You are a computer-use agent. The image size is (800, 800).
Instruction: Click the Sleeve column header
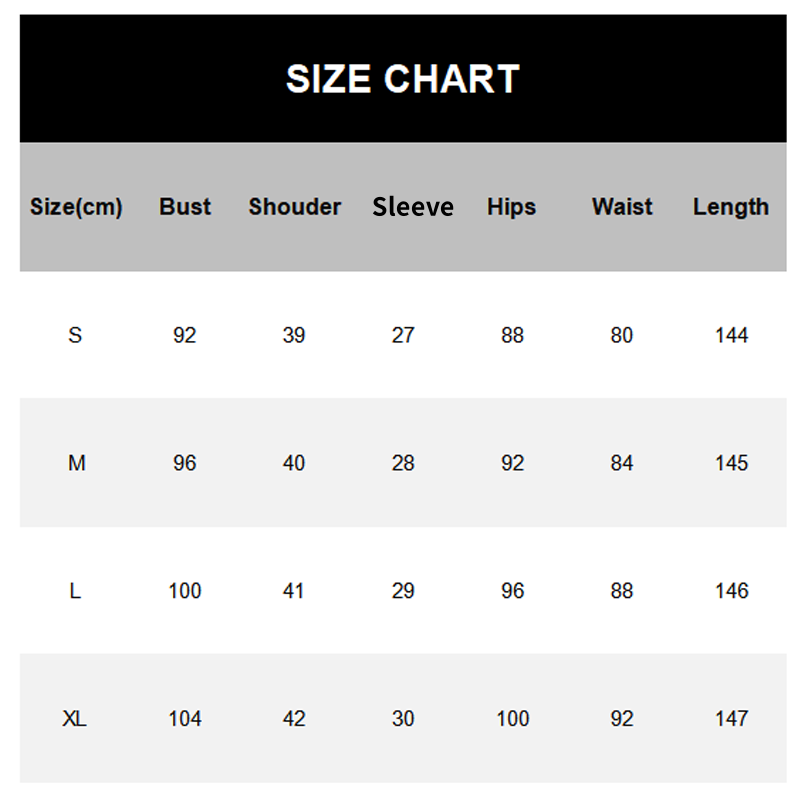click(x=412, y=207)
